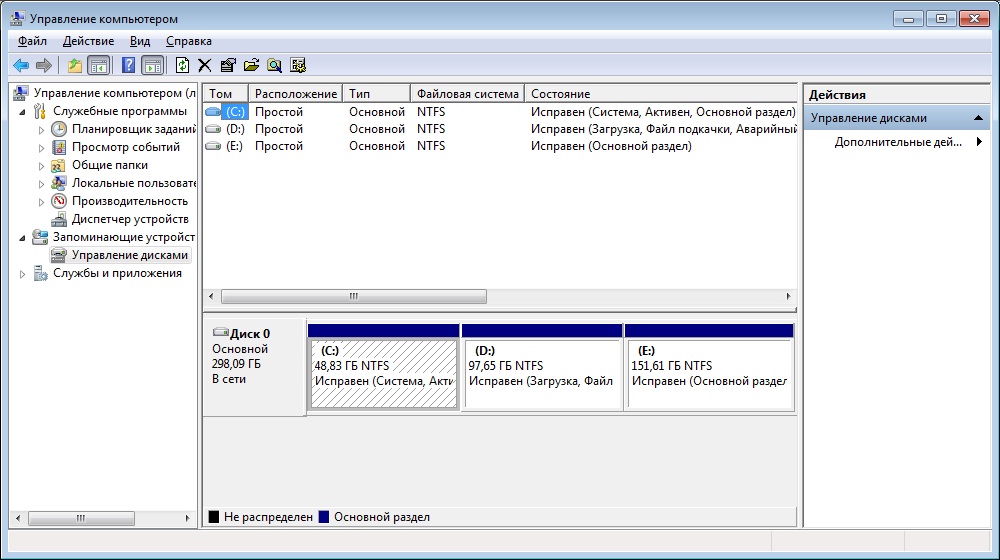Collapse Управление дисками actions section arrow
This screenshot has width=1000, height=560.
(x=978, y=118)
